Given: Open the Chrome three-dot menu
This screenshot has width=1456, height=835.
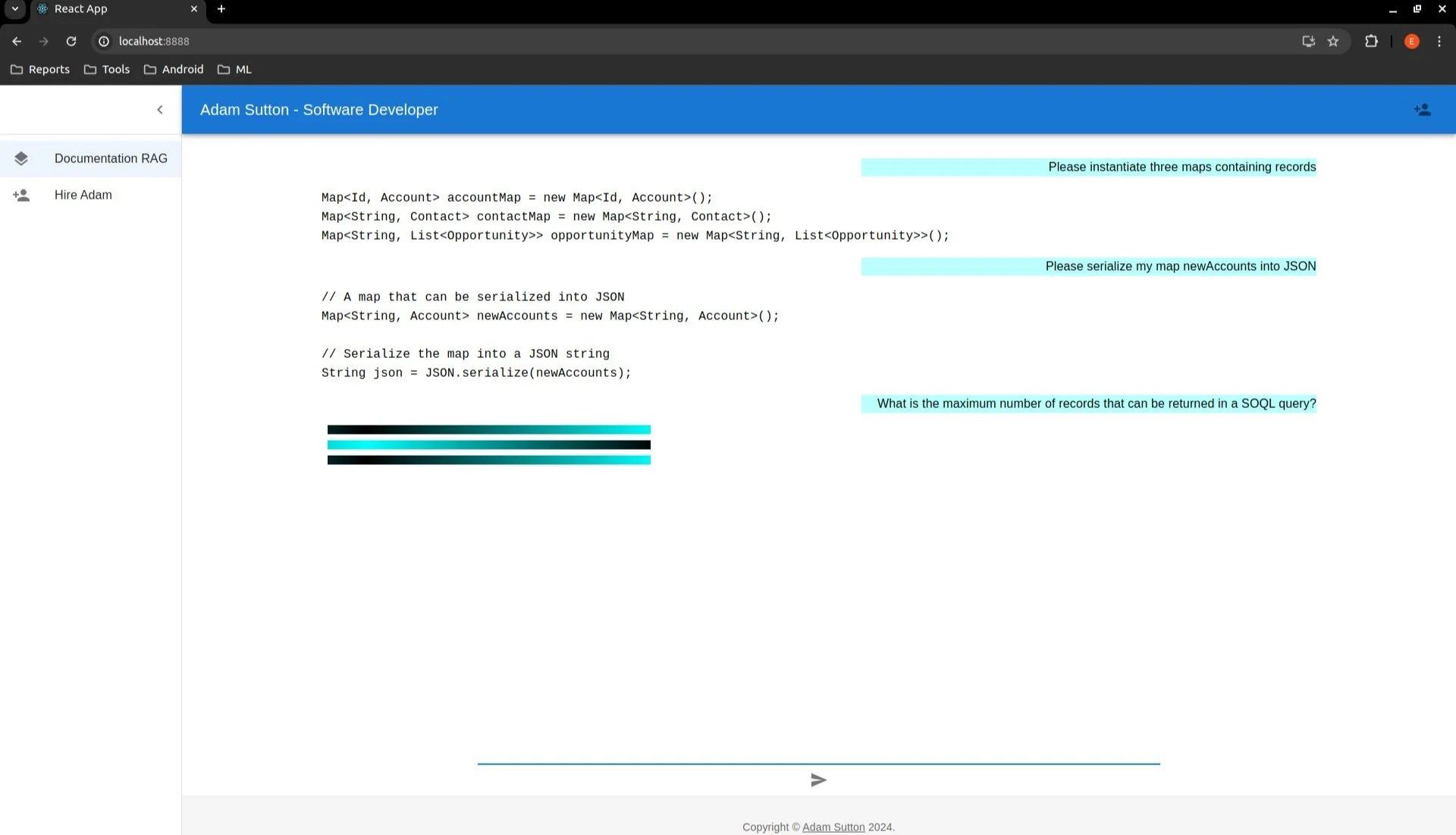Looking at the screenshot, I should pos(1439,41).
